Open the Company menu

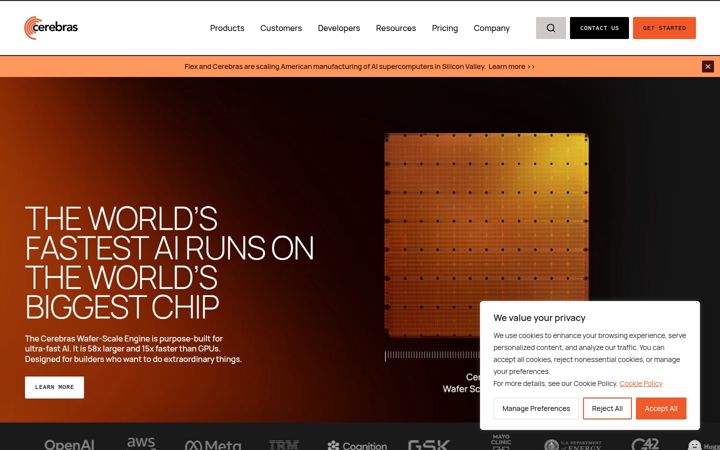[x=491, y=28]
